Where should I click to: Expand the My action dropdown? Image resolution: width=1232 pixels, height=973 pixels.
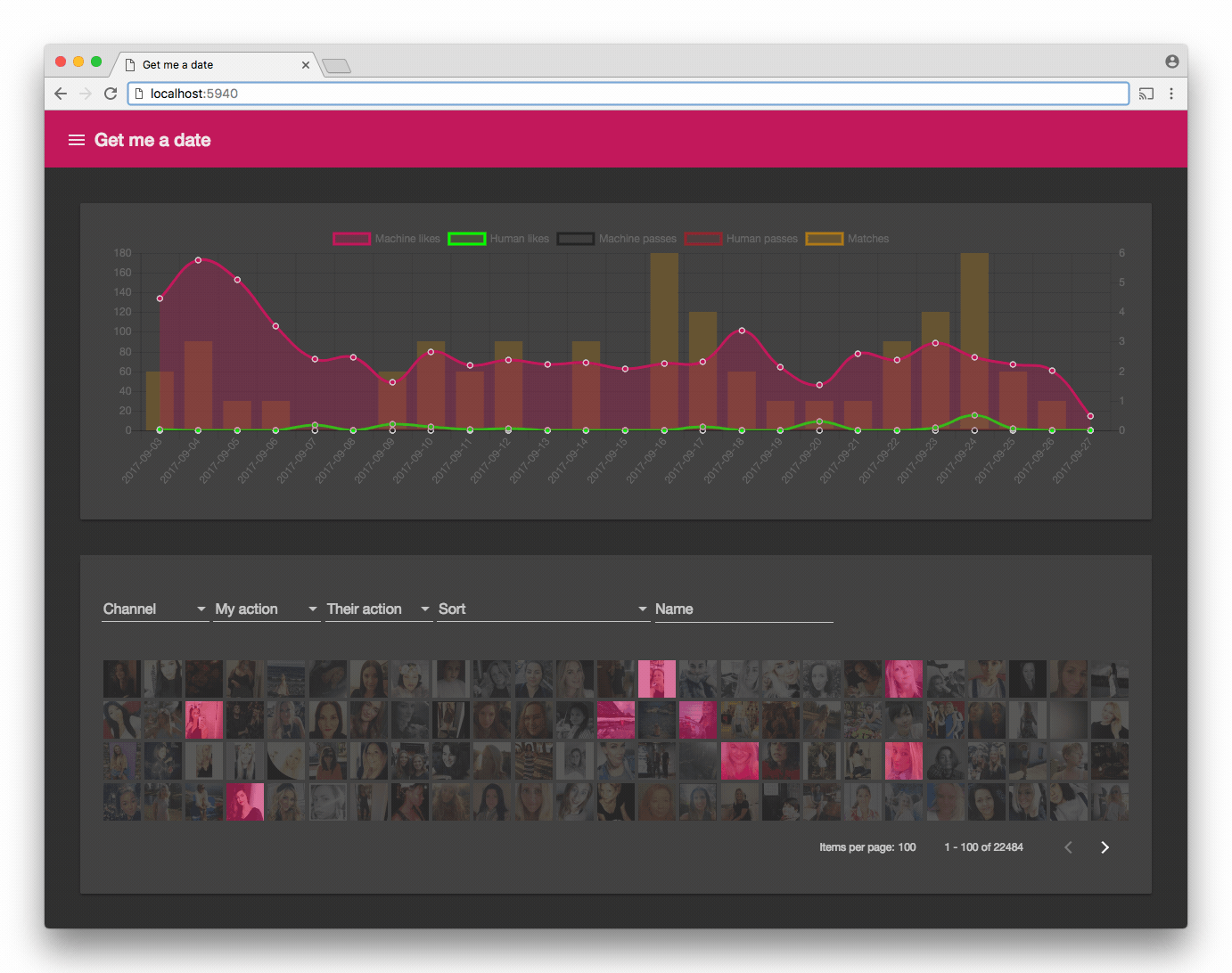point(267,609)
